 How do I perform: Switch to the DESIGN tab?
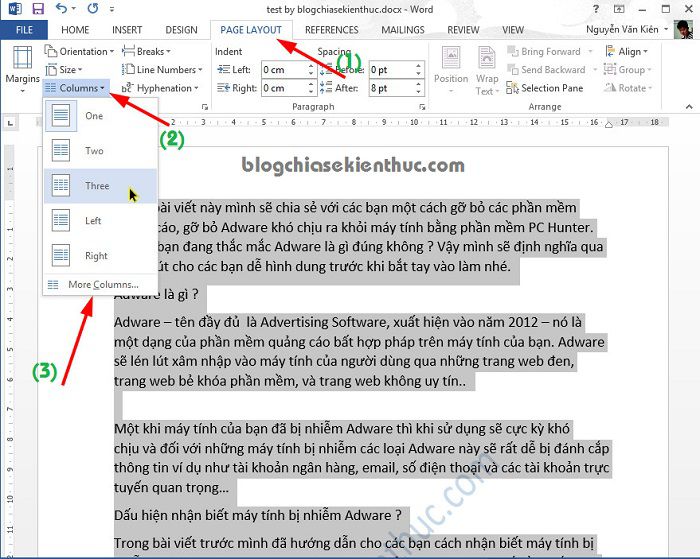tap(181, 30)
